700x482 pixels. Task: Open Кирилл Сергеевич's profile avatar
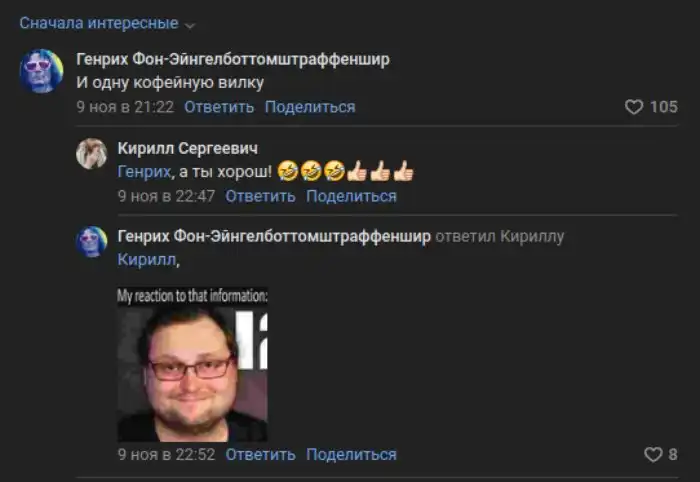tap(92, 154)
